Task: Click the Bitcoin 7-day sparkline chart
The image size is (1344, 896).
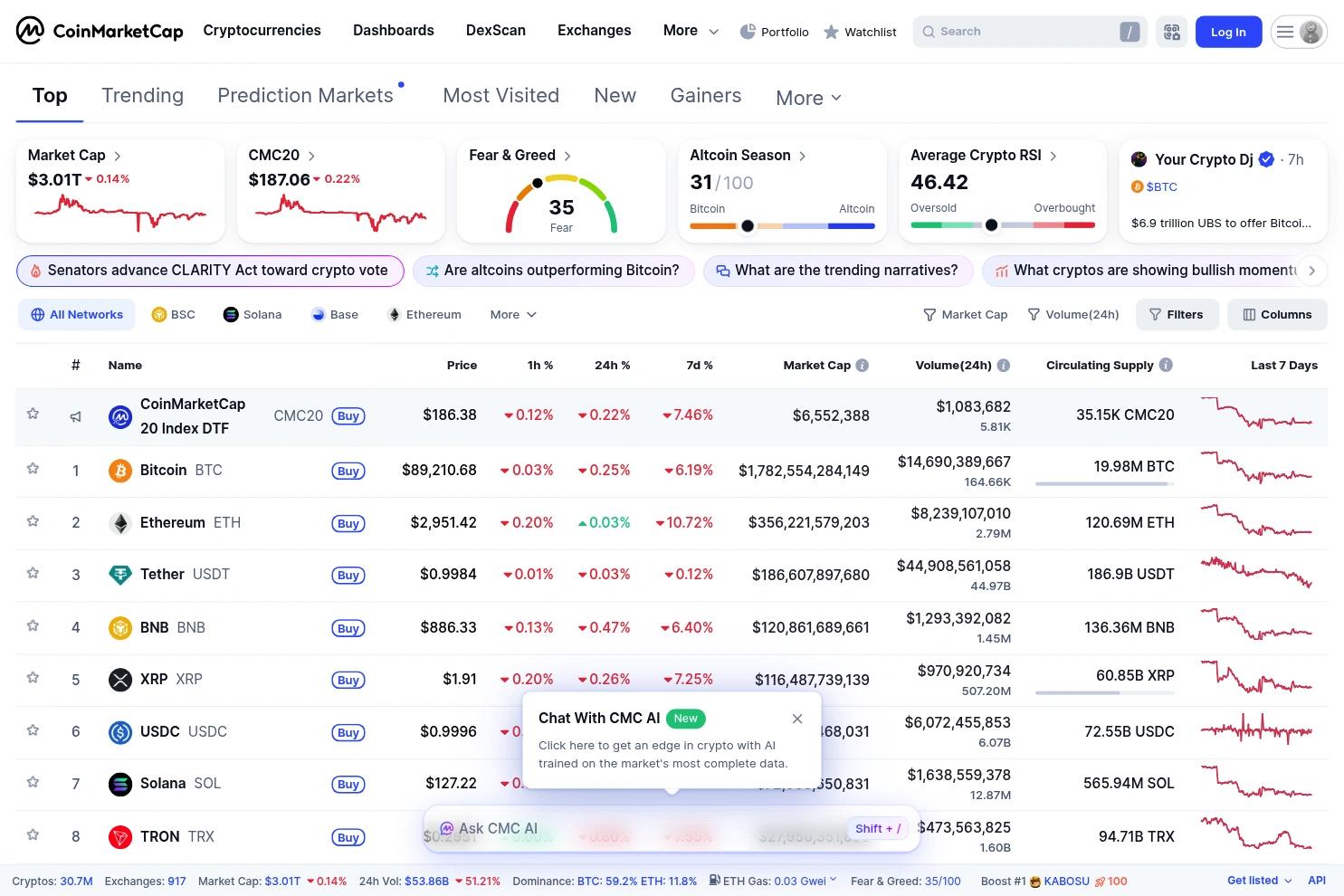Action: pos(1256,468)
